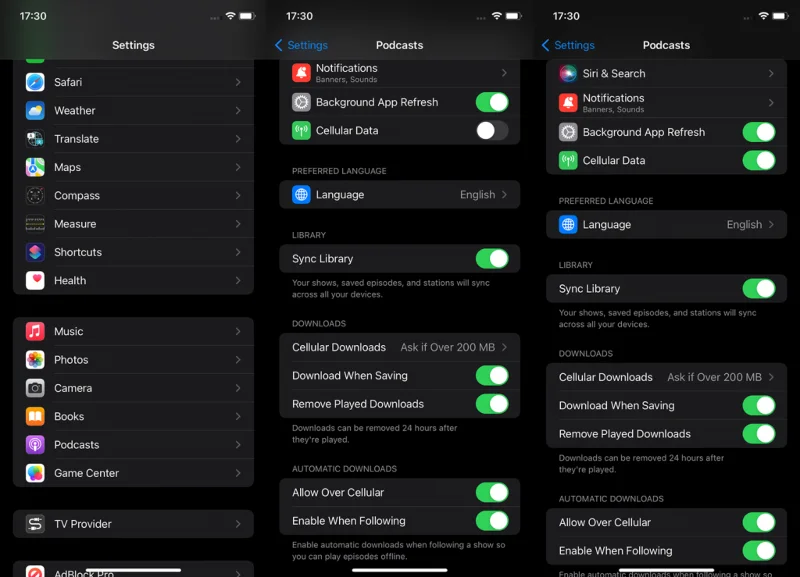The height and width of the screenshot is (577, 800).
Task: Open the Books settings row
Action: [x=134, y=416]
